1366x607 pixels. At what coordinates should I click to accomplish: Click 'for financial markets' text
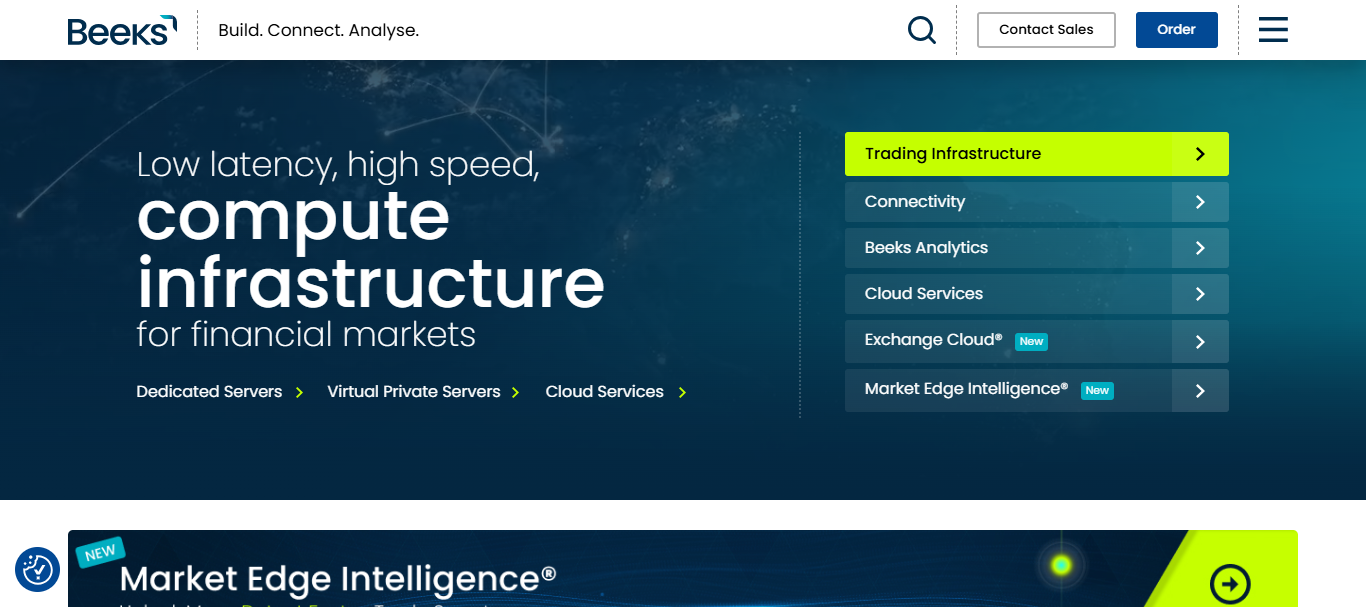tap(306, 334)
